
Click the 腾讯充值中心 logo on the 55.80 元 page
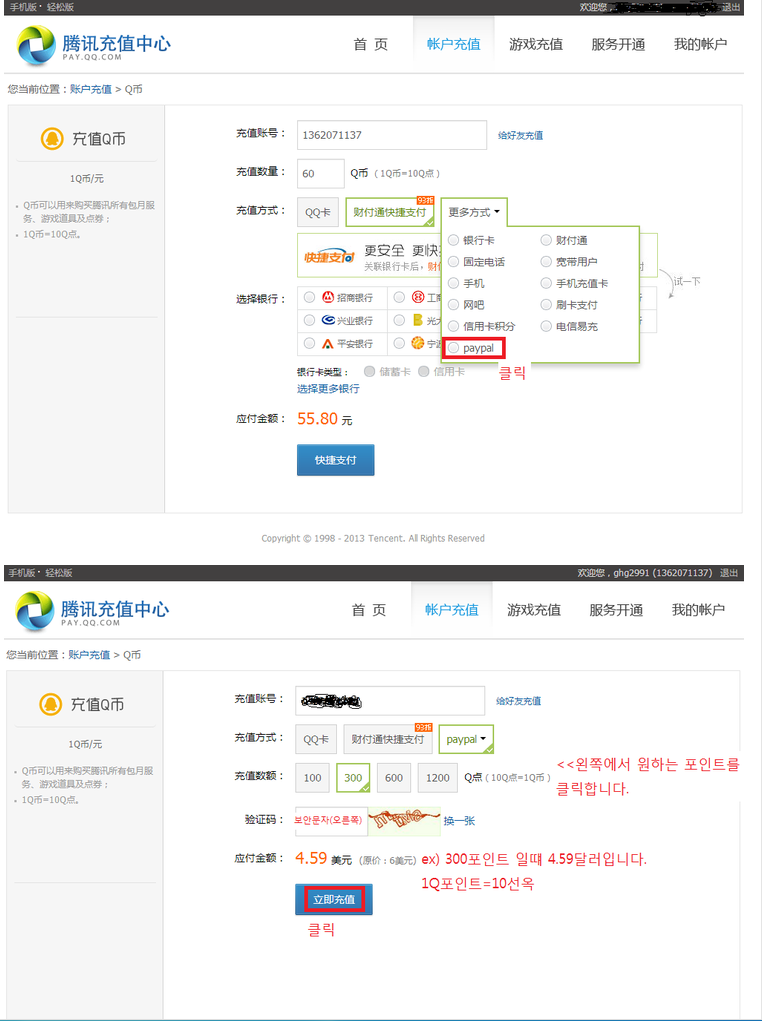(94, 46)
